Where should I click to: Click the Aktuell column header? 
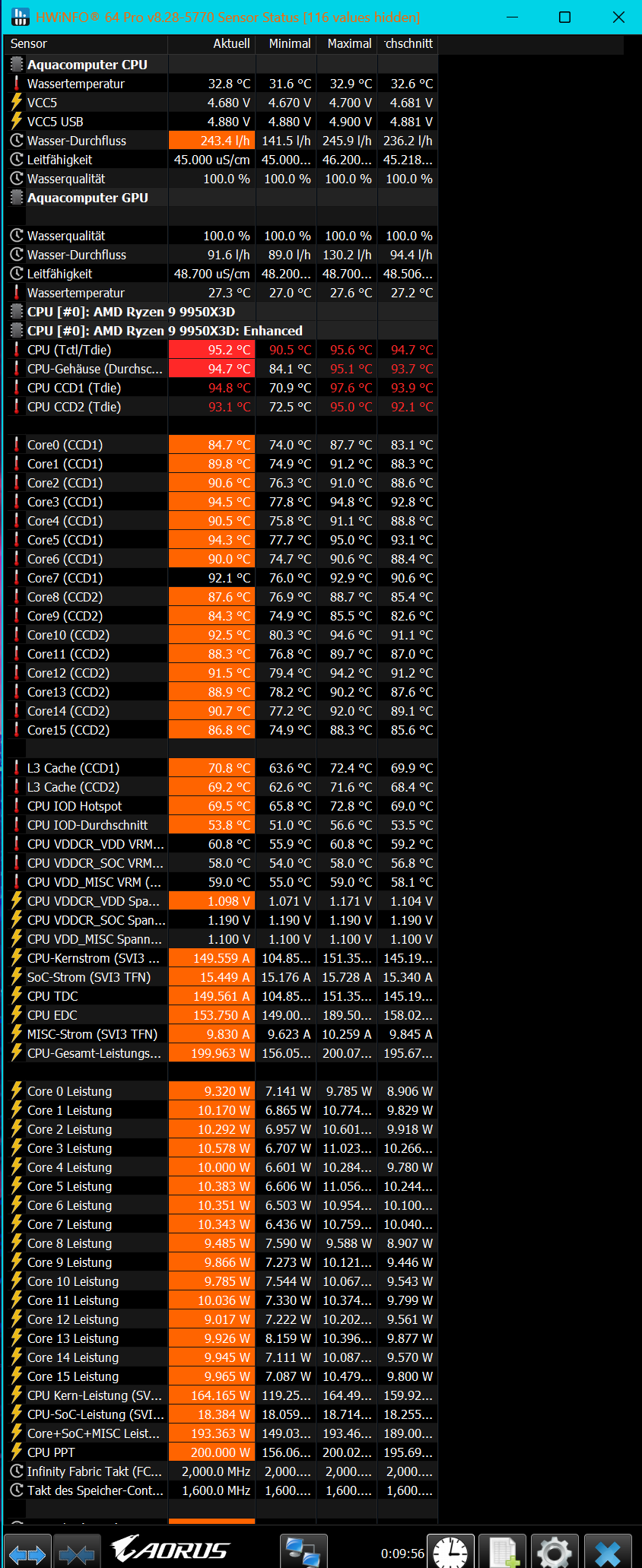(x=211, y=44)
